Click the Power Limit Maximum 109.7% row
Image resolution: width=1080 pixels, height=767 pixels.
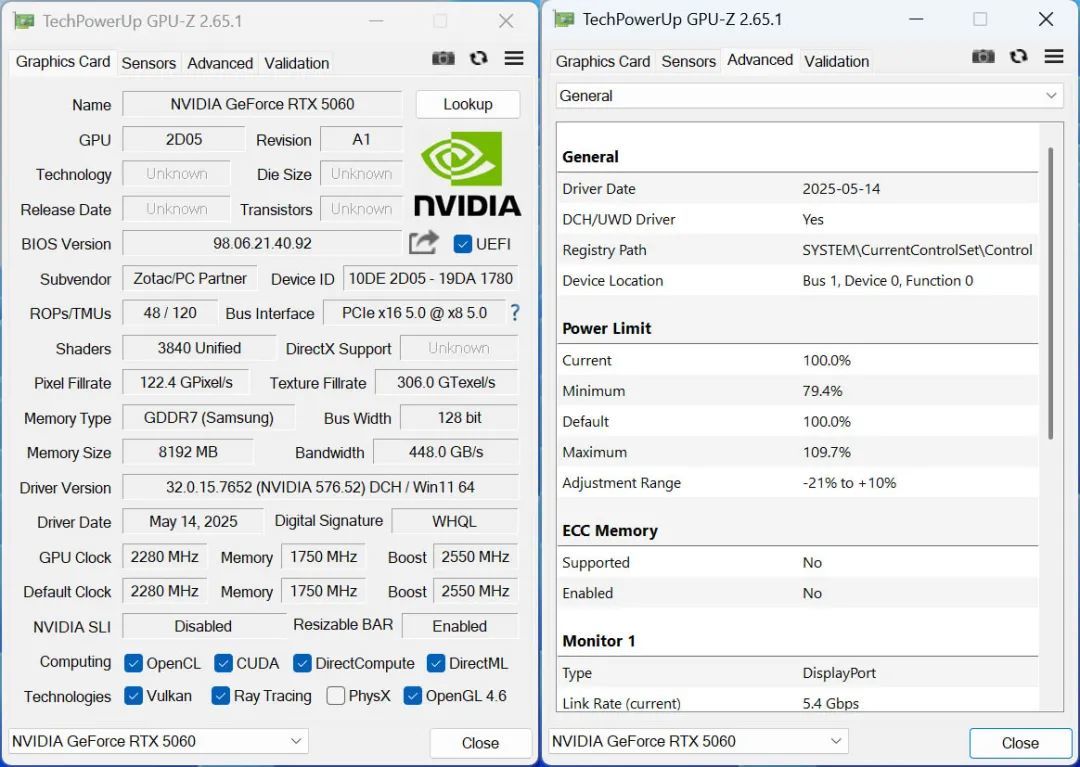[798, 452]
